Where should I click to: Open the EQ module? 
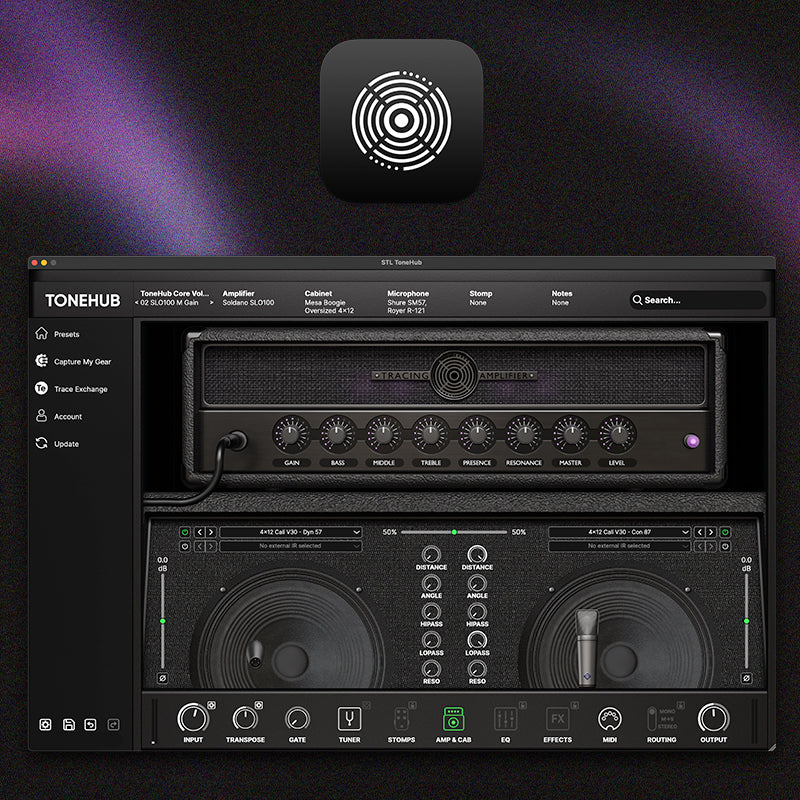tap(506, 719)
